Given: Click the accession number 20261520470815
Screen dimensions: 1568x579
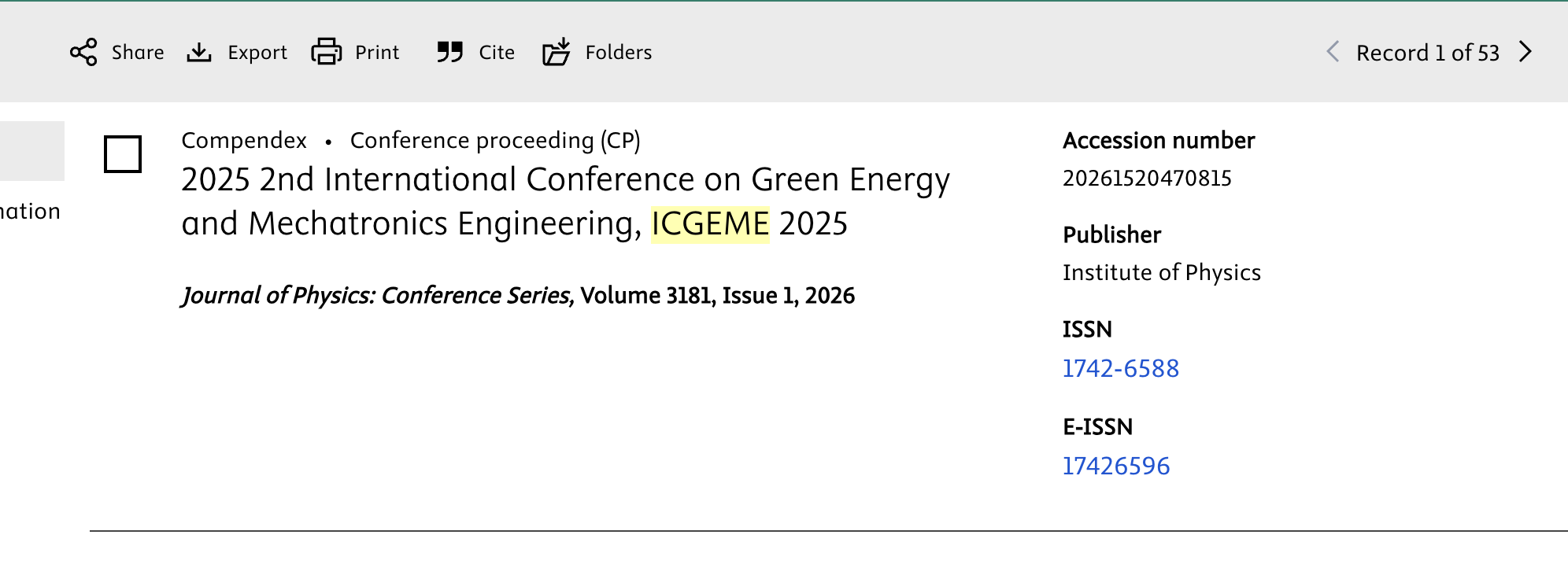Looking at the screenshot, I should tap(1147, 179).
